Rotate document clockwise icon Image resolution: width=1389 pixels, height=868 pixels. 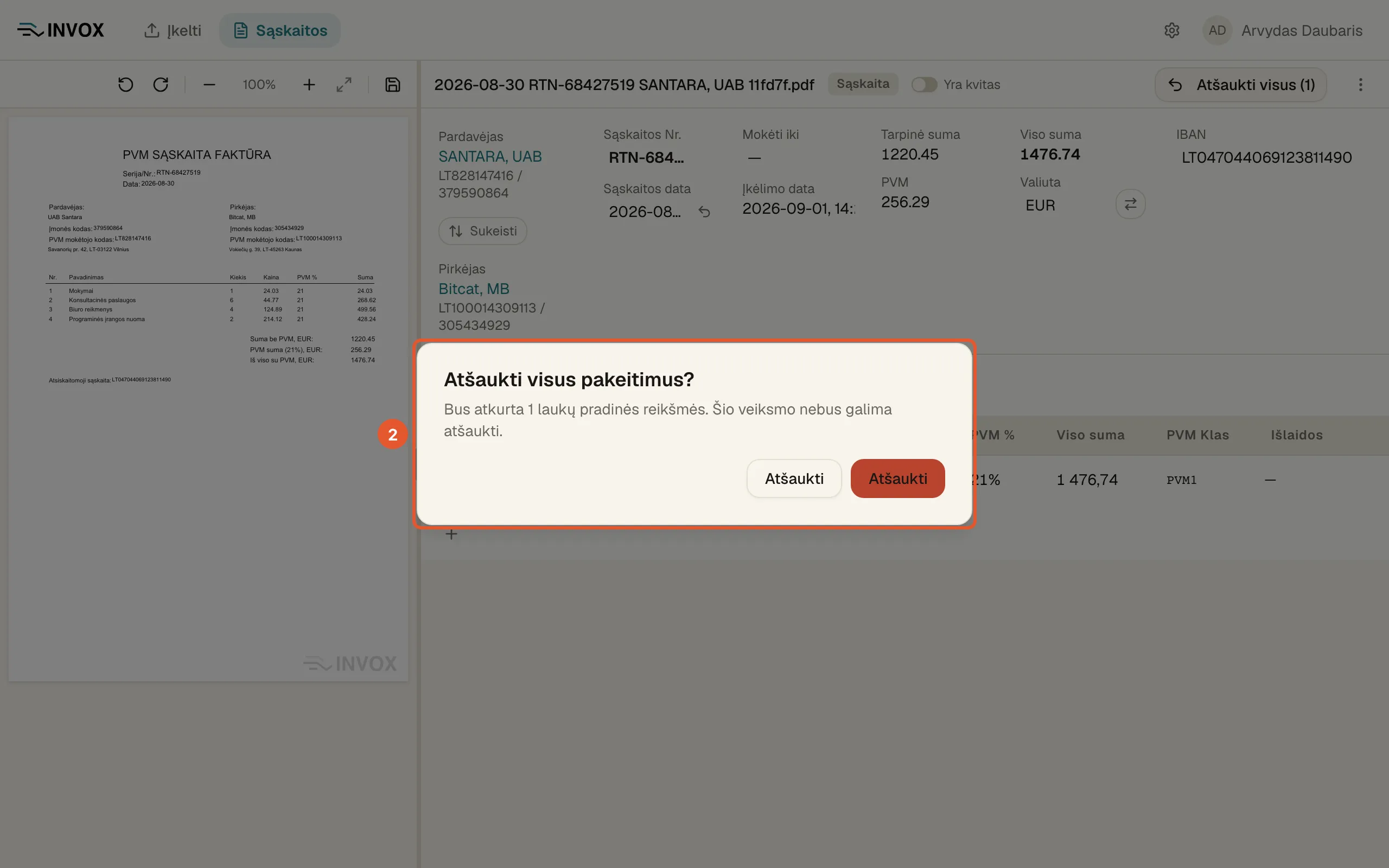click(161, 85)
